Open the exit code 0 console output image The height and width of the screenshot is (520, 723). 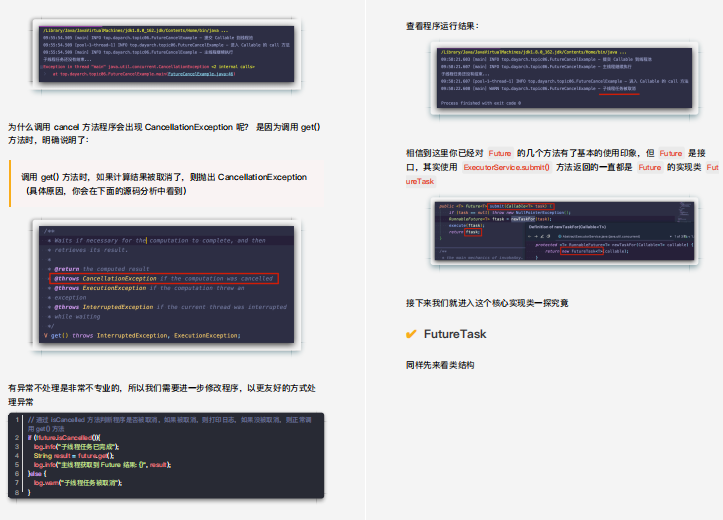coord(564,78)
